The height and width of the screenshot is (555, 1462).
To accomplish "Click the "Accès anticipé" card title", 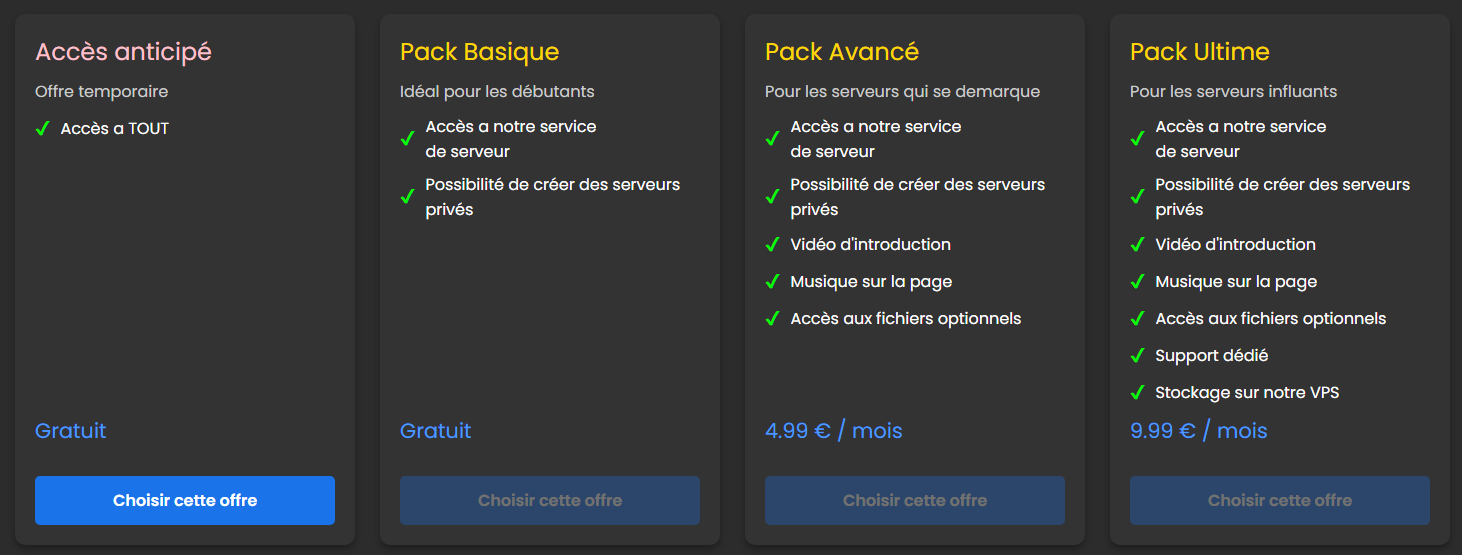I will pyautogui.click(x=123, y=52).
